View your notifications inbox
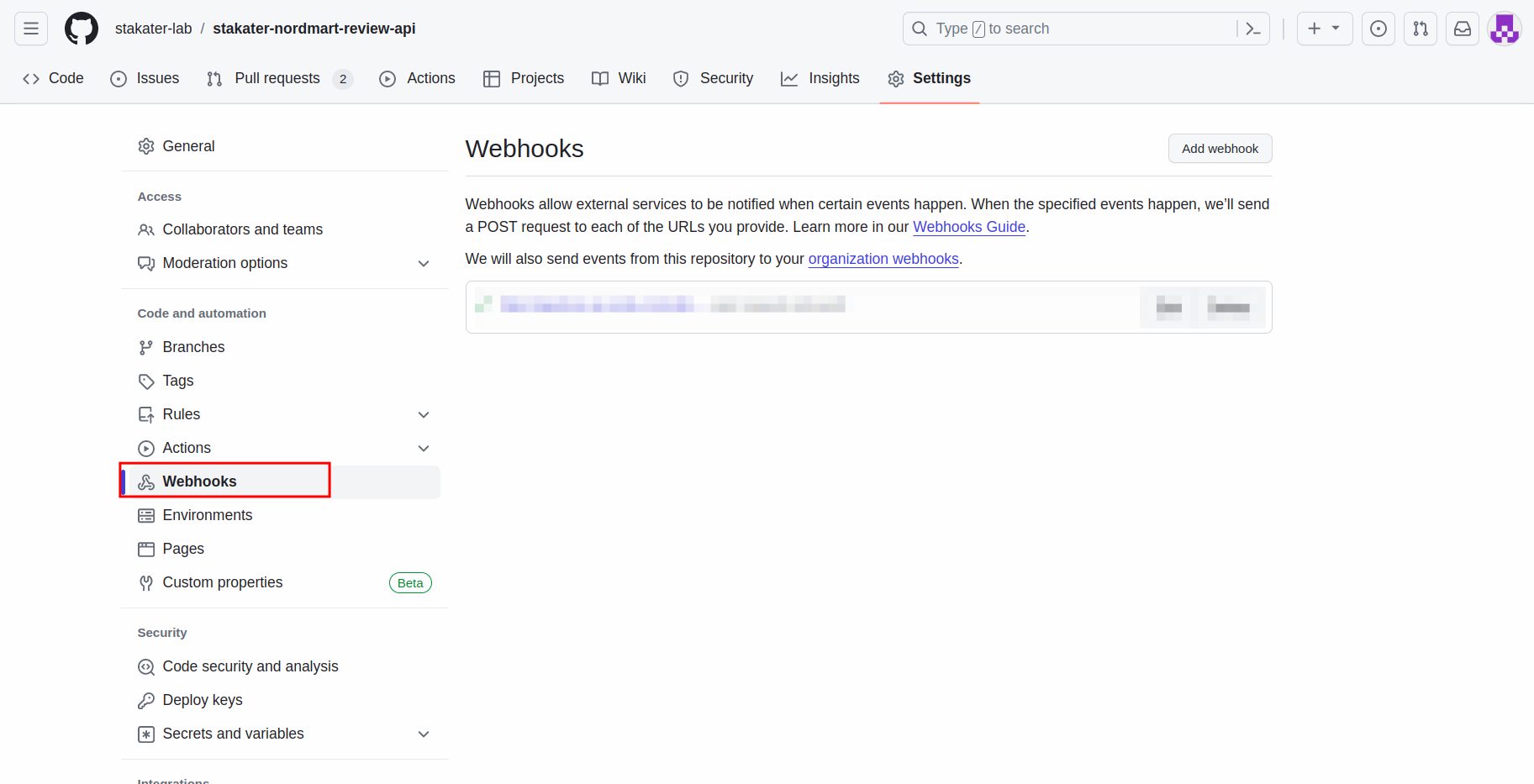This screenshot has width=1534, height=784. pyautogui.click(x=1462, y=28)
